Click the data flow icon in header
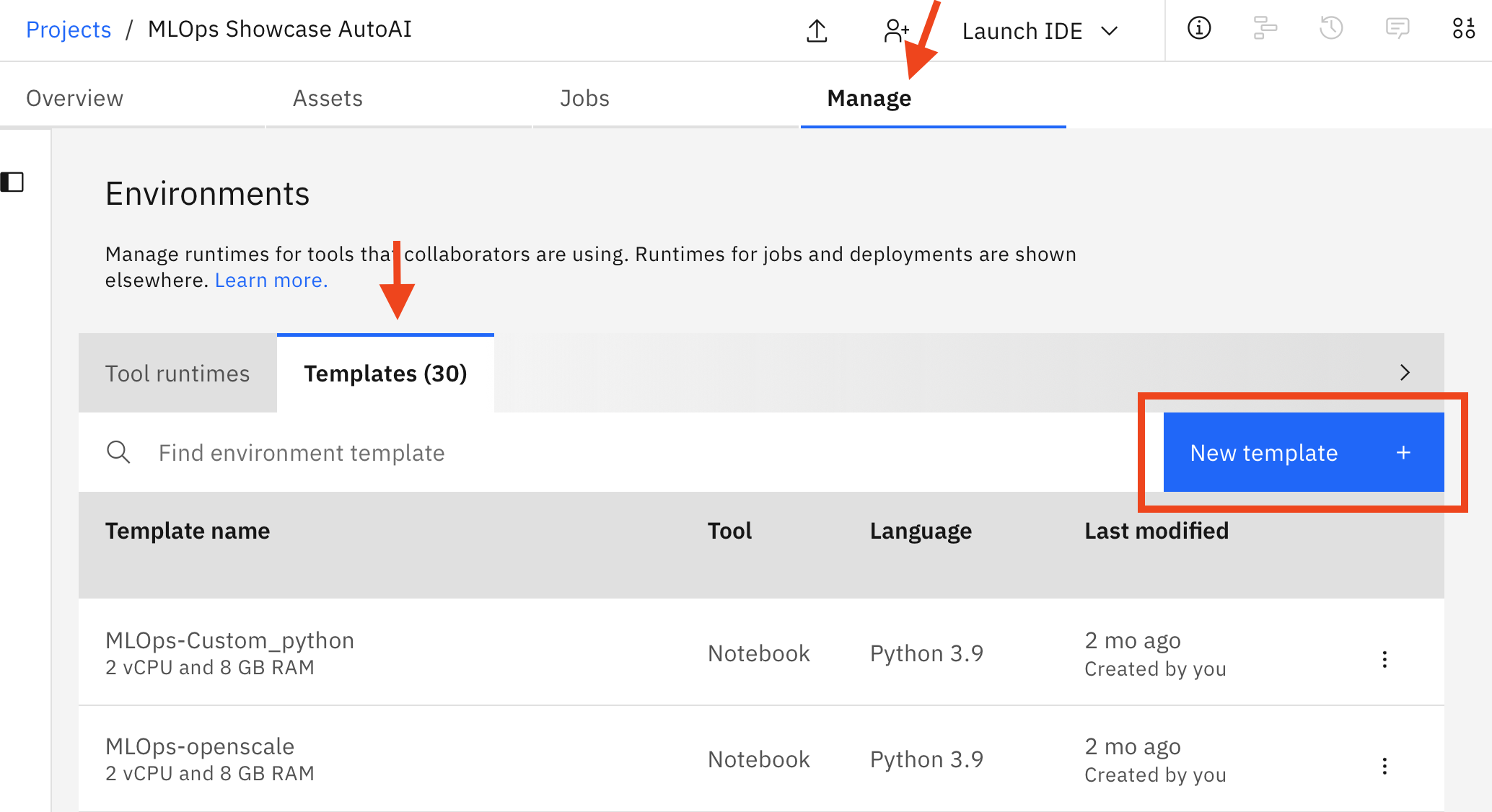Image resolution: width=1492 pixels, height=812 pixels. [1265, 28]
